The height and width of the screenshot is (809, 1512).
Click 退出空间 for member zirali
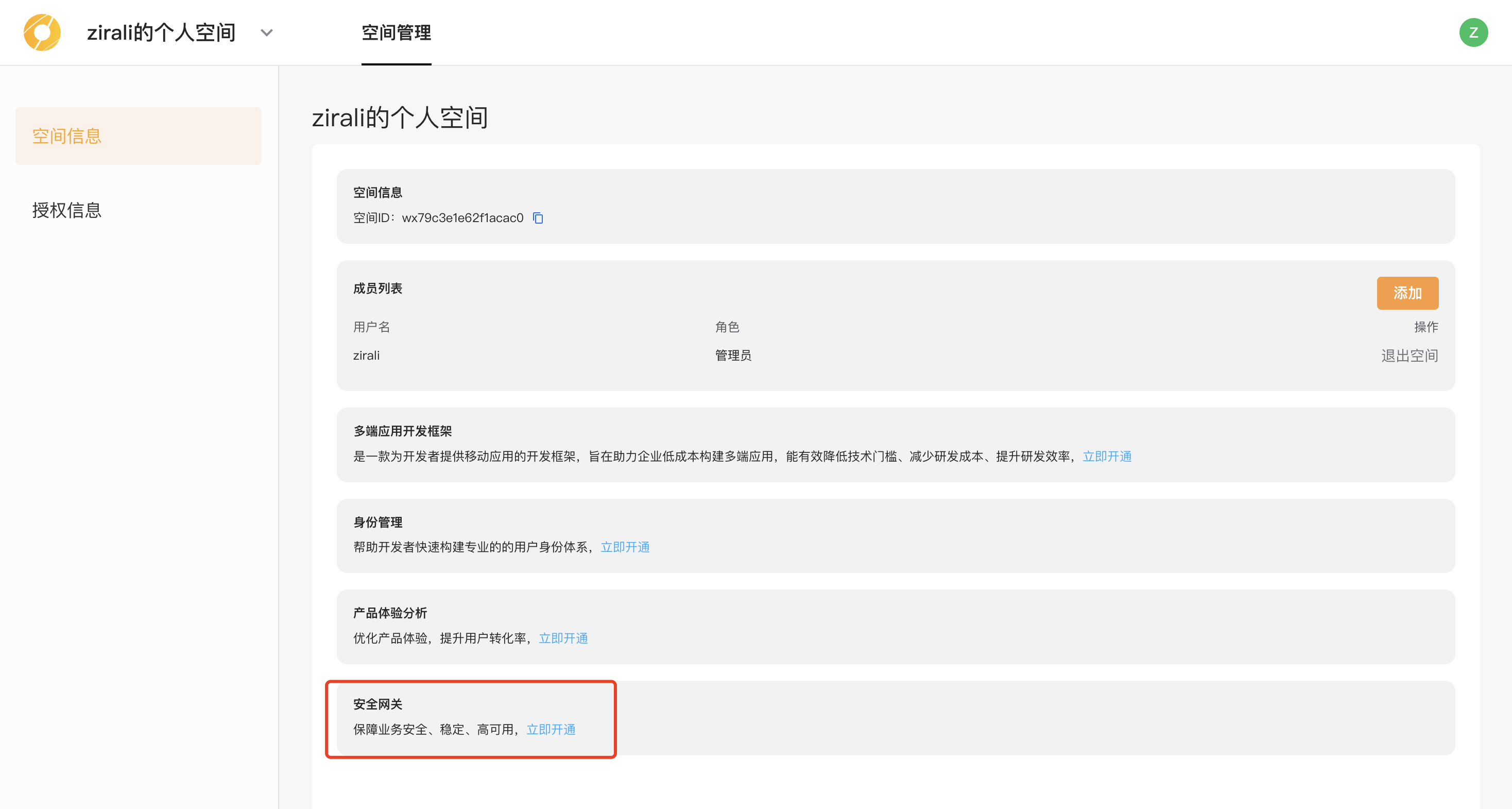pos(1408,356)
